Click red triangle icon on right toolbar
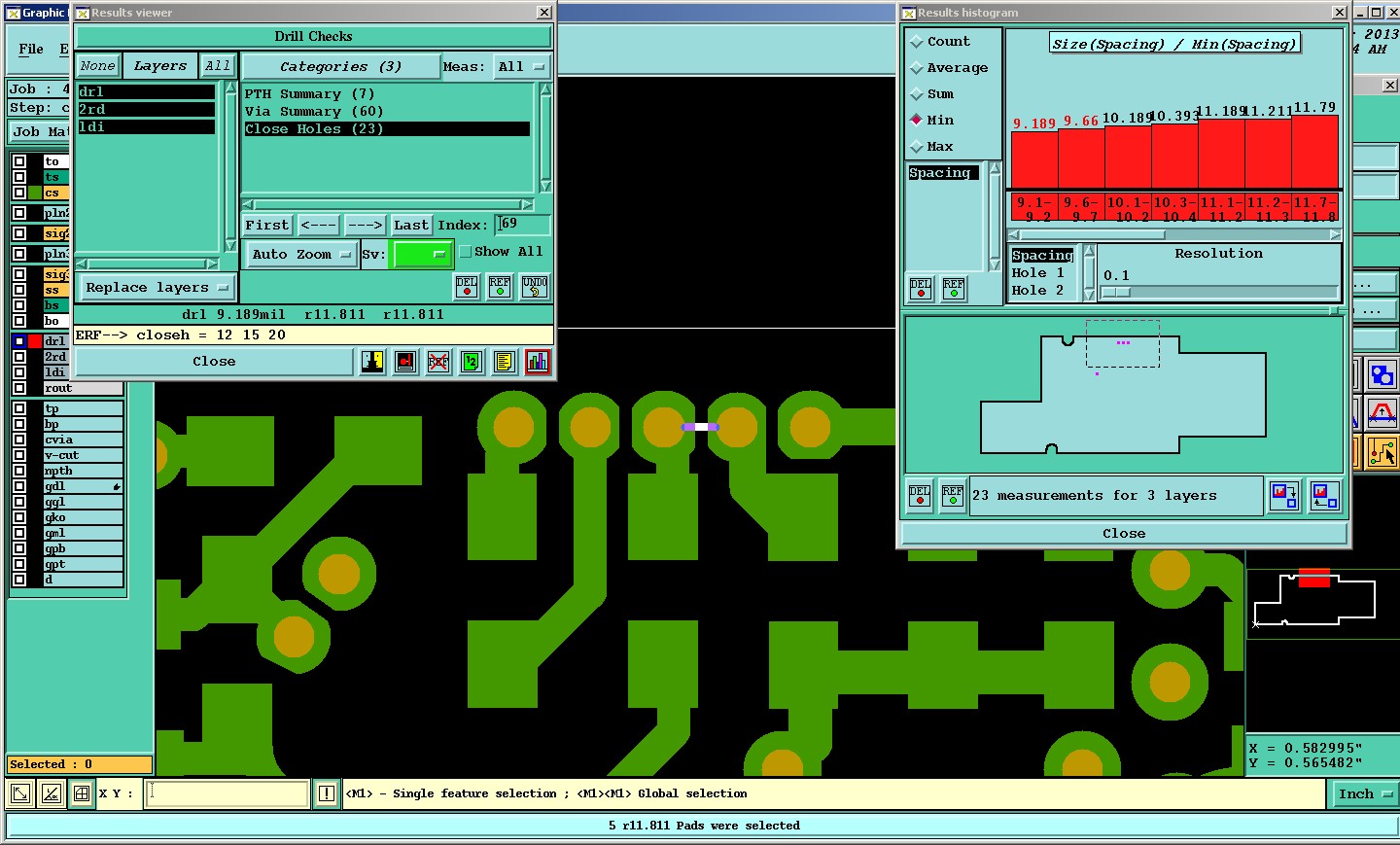This screenshot has width=1400, height=845. [x=1382, y=413]
